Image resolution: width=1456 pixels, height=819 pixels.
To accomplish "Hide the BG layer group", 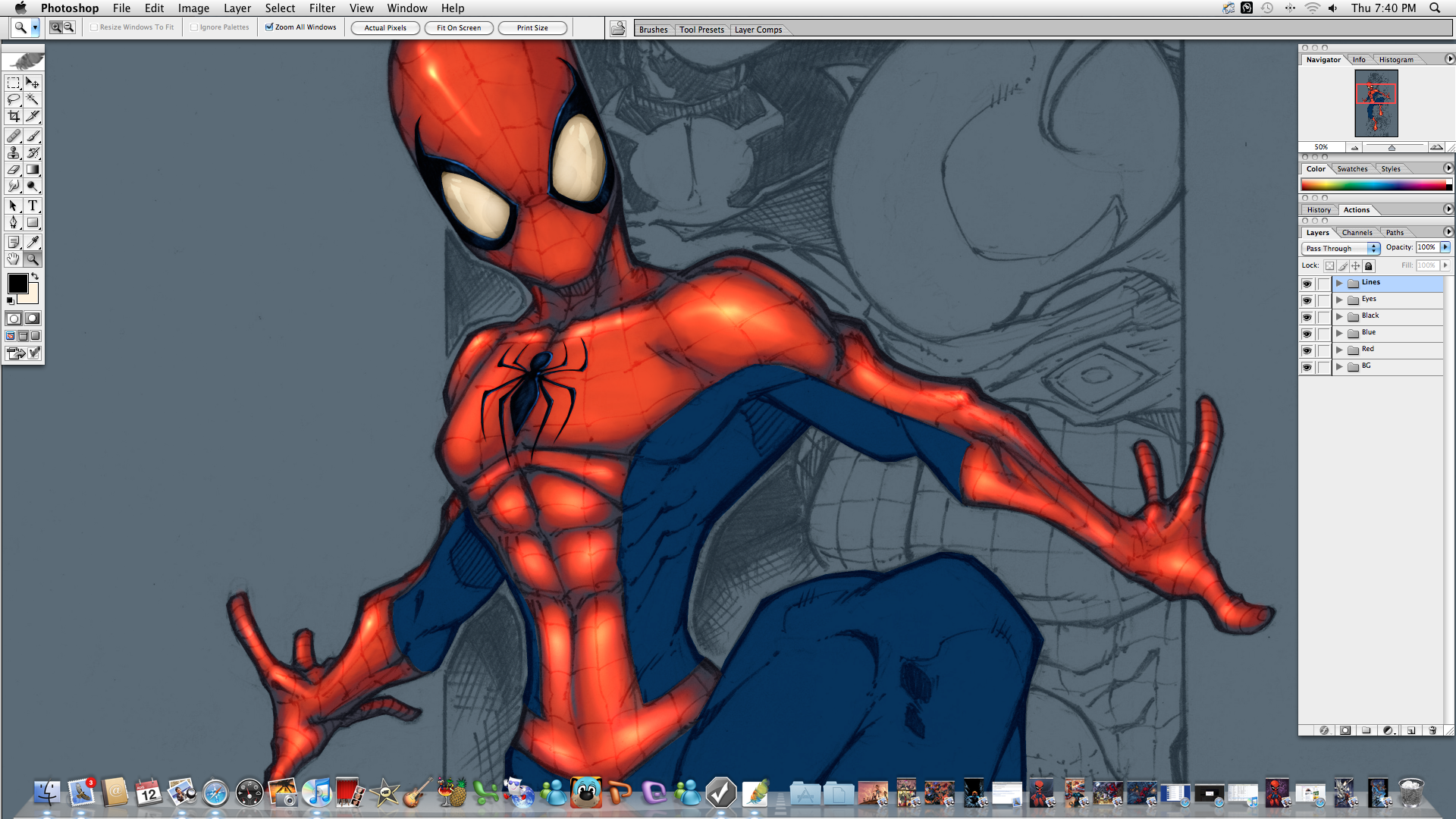I will click(x=1307, y=367).
